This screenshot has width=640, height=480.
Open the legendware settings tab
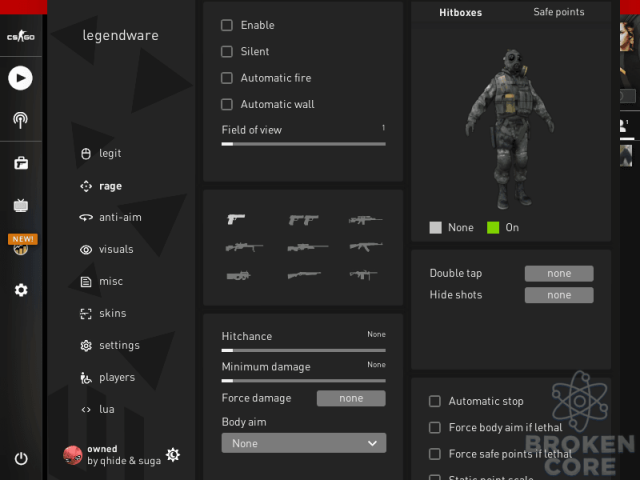110,345
